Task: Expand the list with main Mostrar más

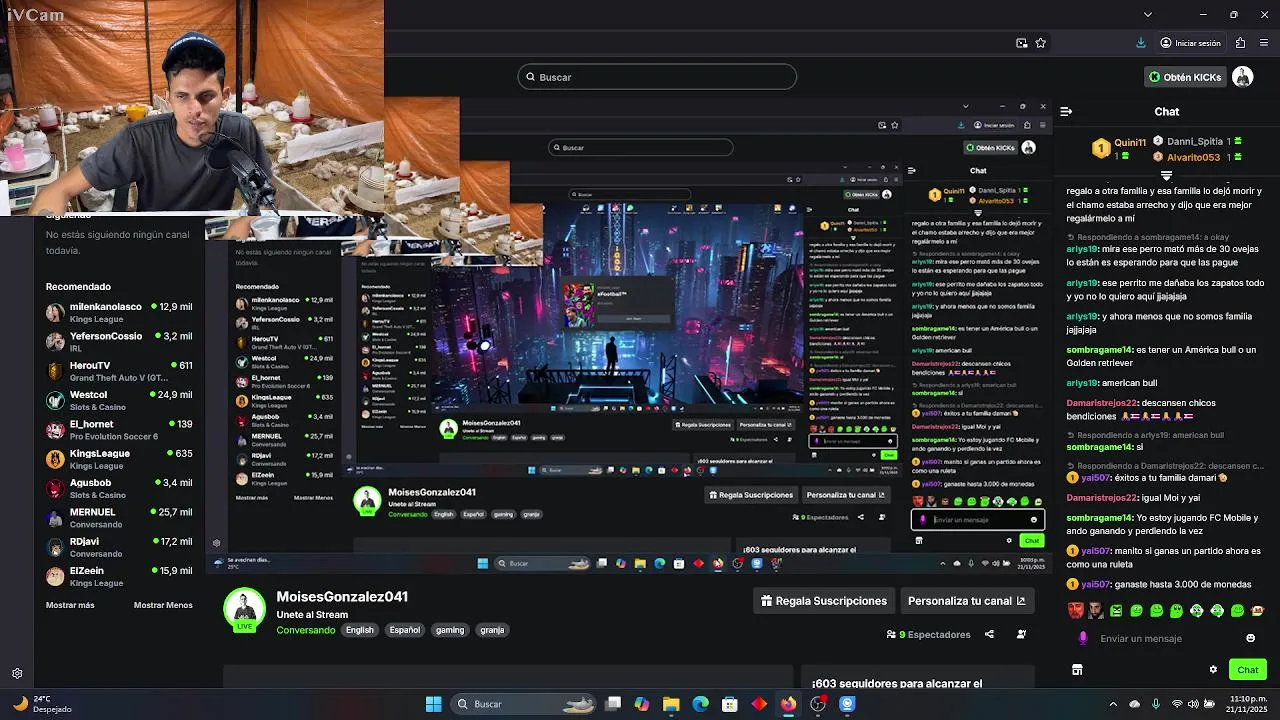Action: click(70, 605)
